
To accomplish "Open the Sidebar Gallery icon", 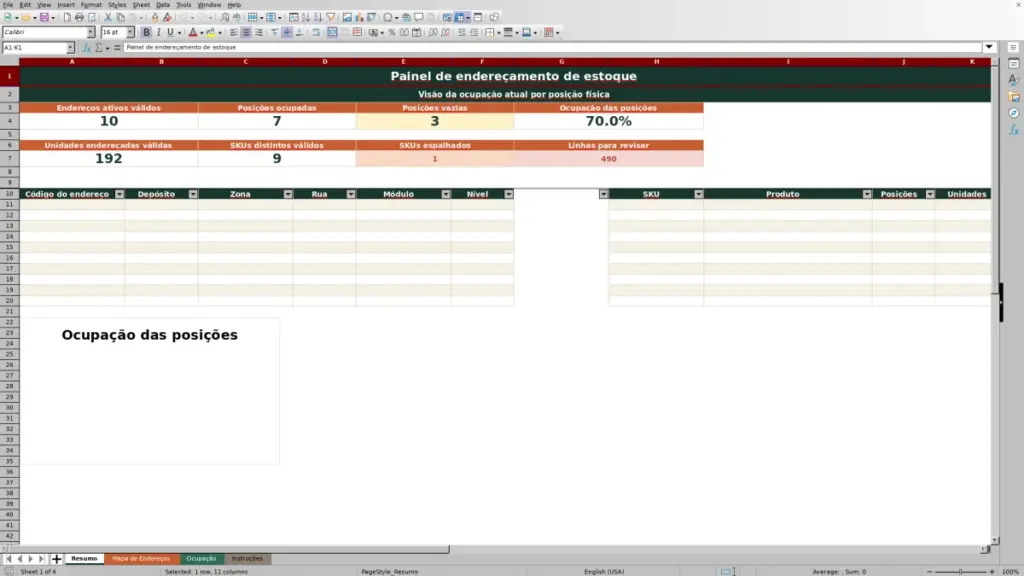I will (1014, 97).
